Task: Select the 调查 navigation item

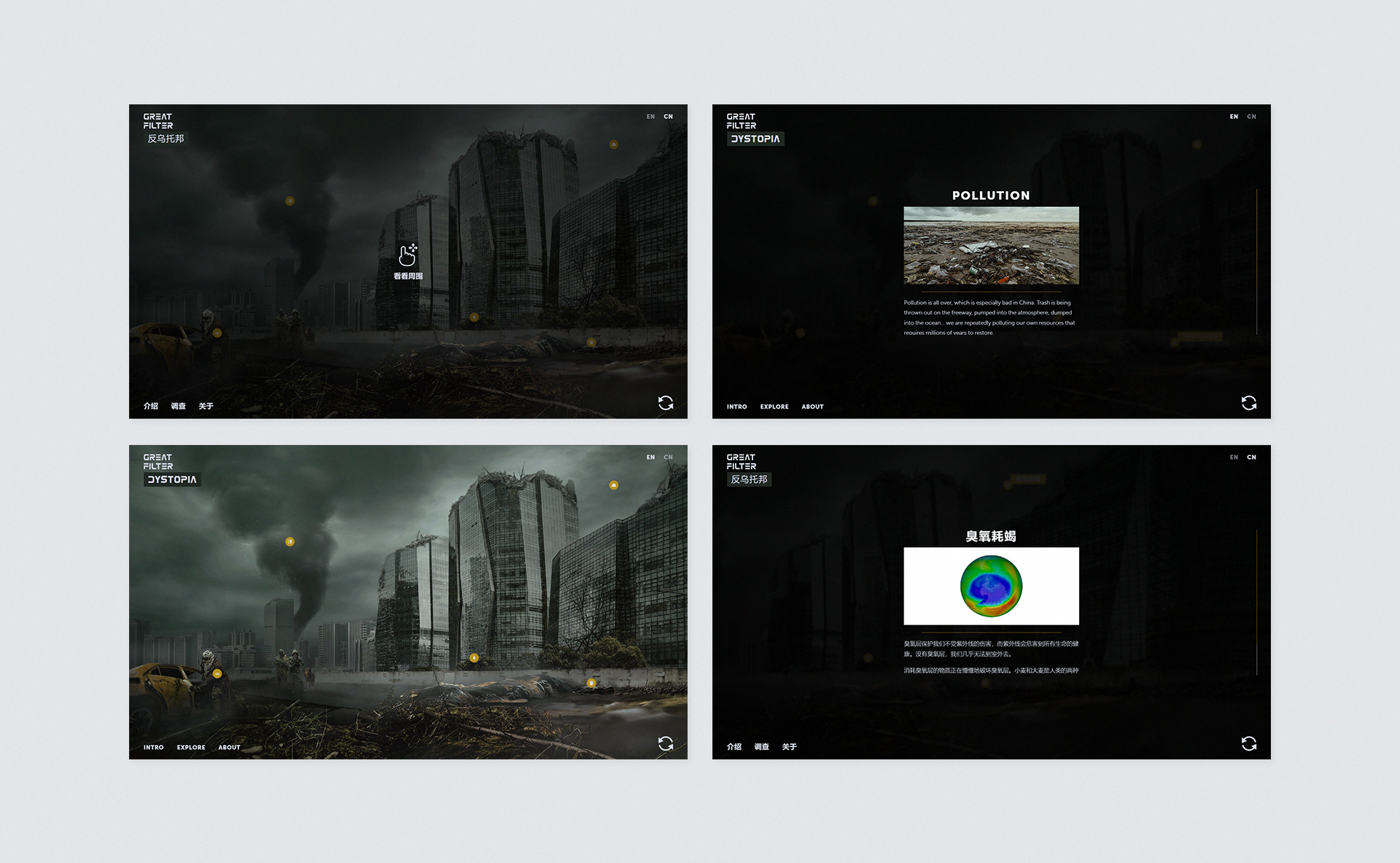Action: click(x=179, y=406)
